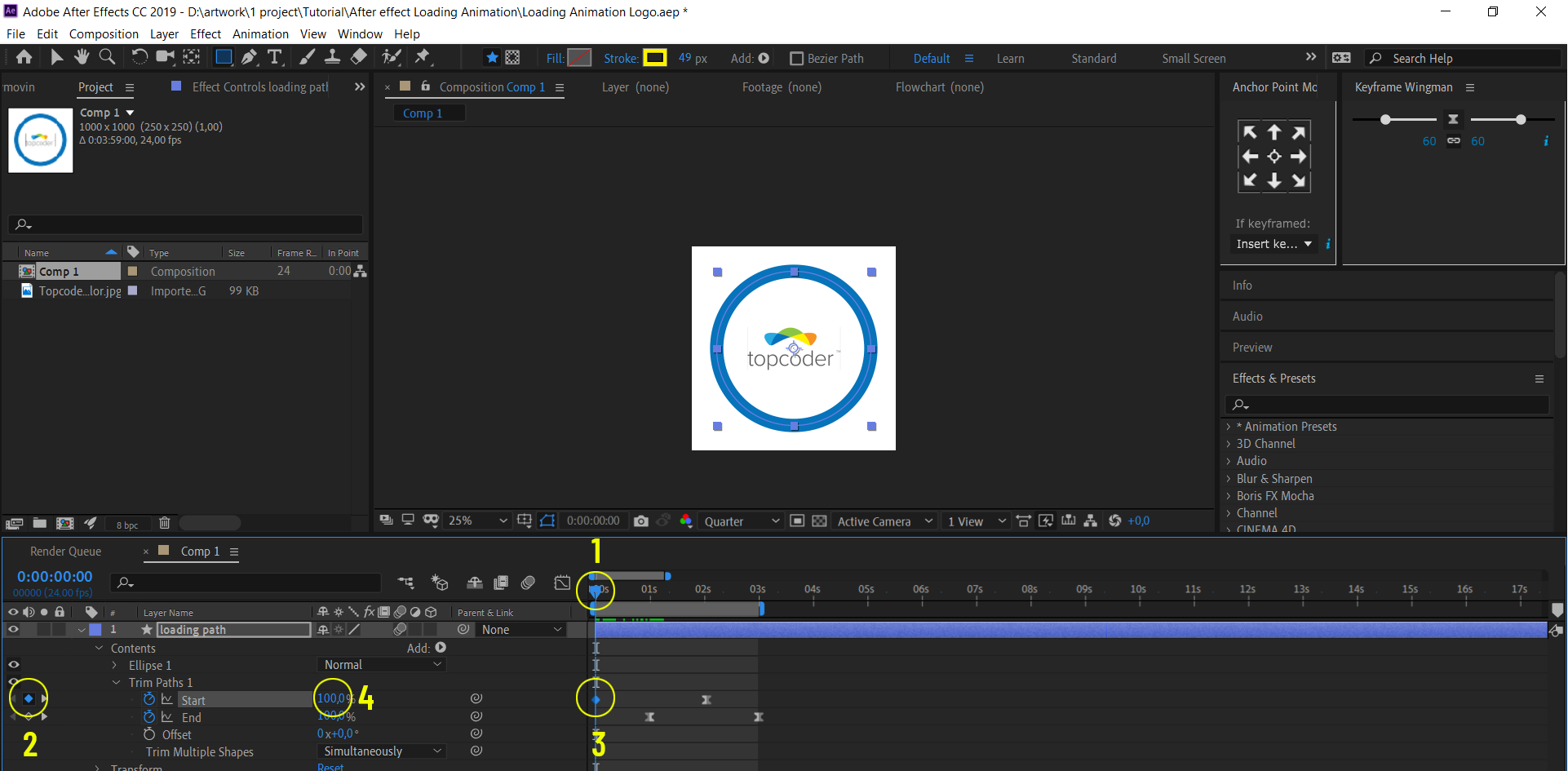Open the Effect menu
This screenshot has width=1568, height=771.
coord(206,34)
